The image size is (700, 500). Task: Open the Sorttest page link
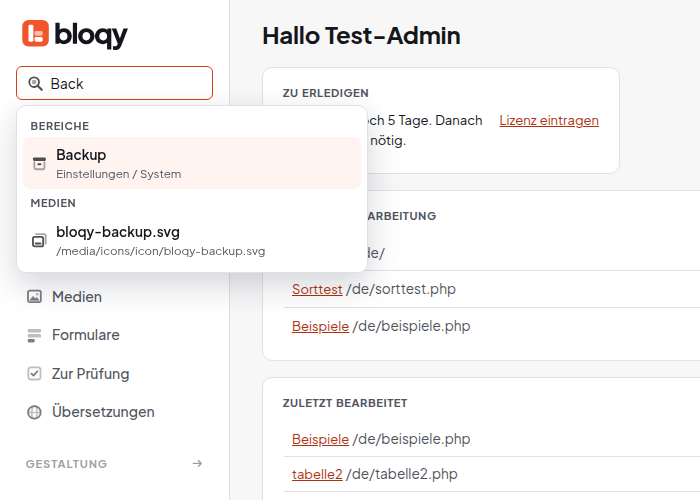[317, 289]
